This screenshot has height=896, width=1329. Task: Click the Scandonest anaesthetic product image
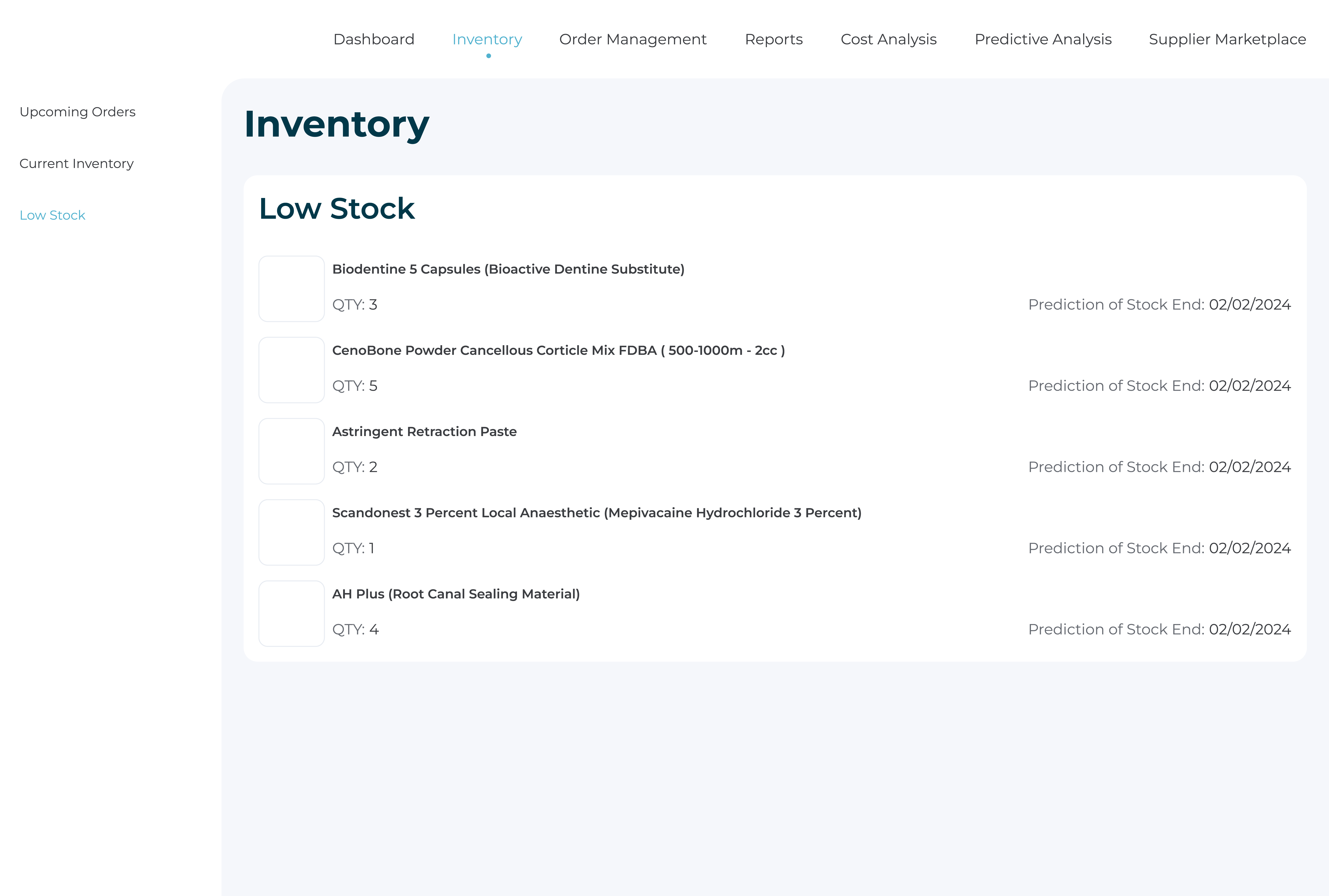click(x=291, y=532)
